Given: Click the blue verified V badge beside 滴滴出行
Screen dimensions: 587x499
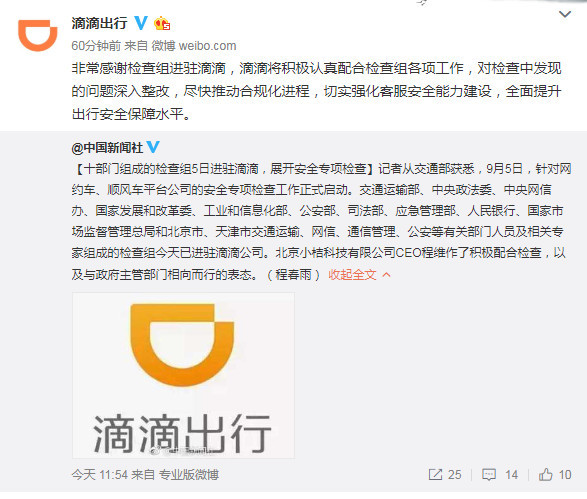Looking at the screenshot, I should coord(141,23).
